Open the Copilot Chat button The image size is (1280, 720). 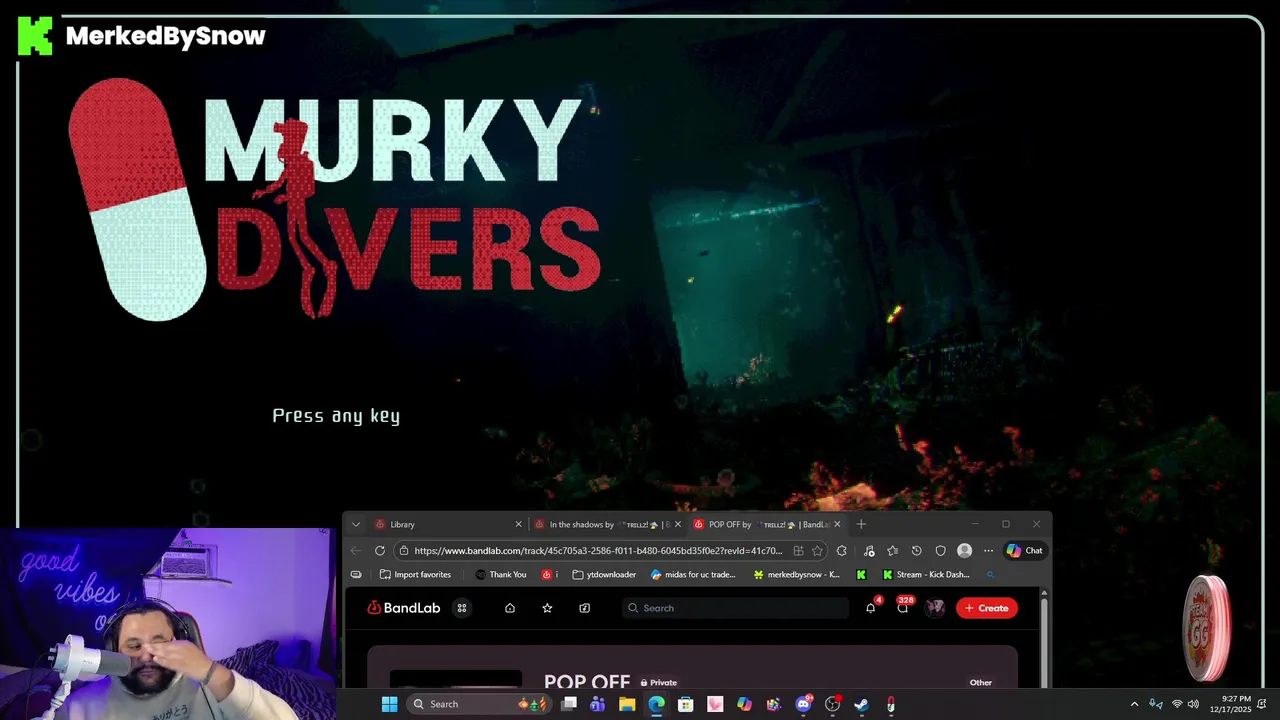pyautogui.click(x=1024, y=551)
